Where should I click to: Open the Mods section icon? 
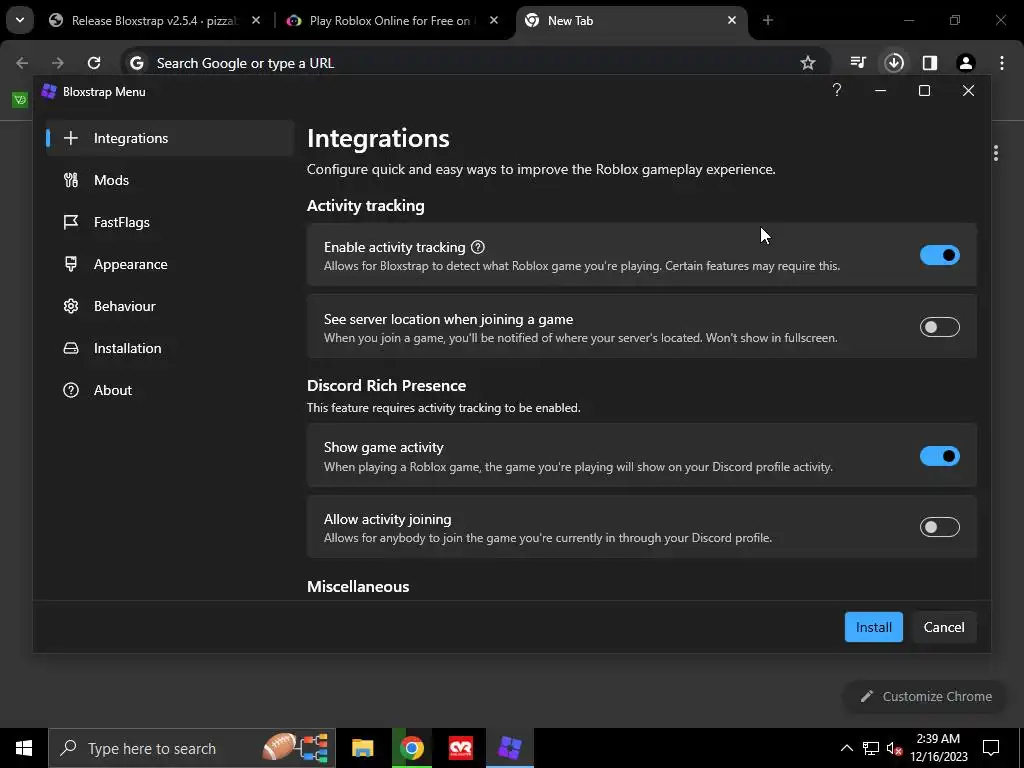pos(71,180)
